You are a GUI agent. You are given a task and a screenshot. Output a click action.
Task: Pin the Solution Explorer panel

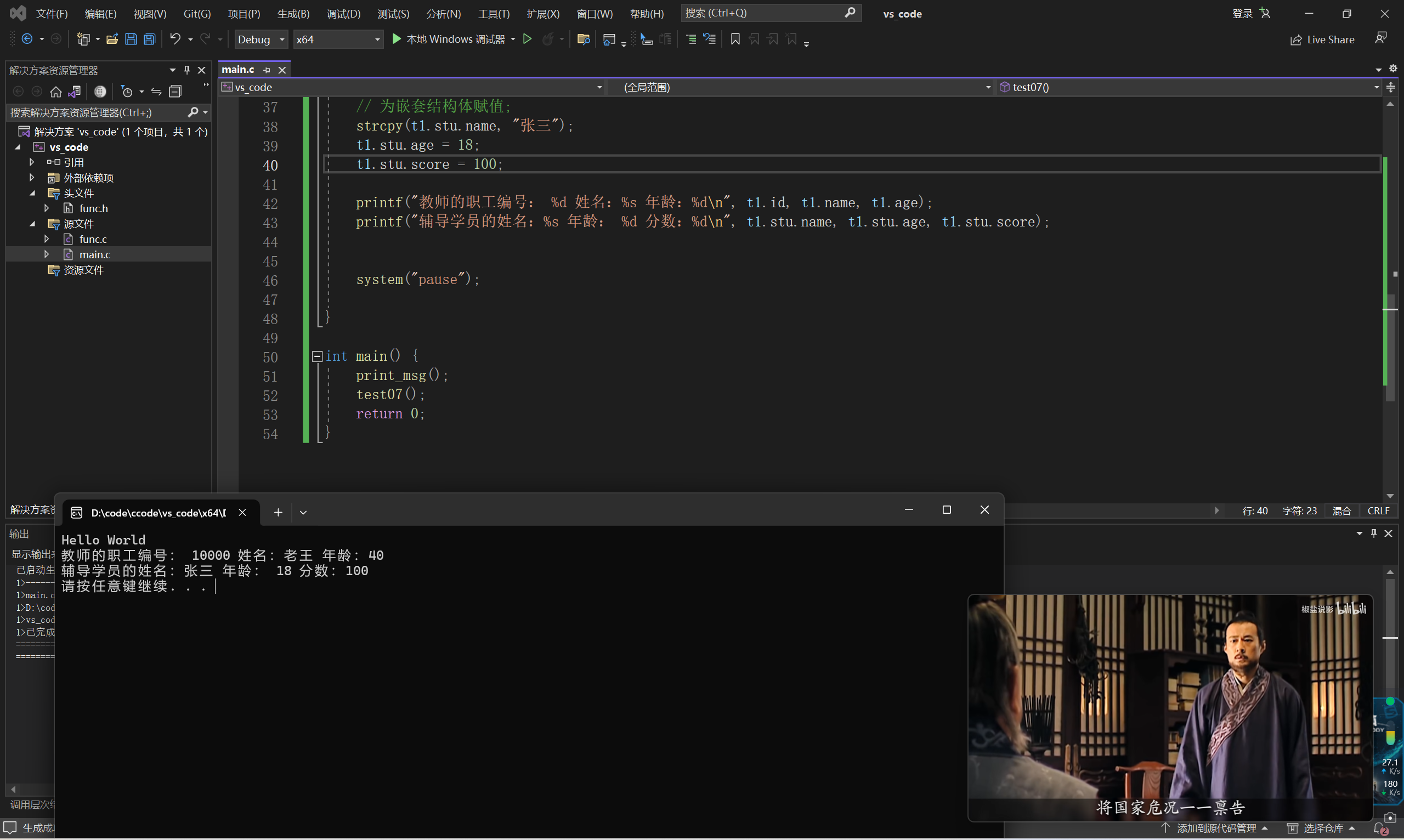pyautogui.click(x=187, y=70)
